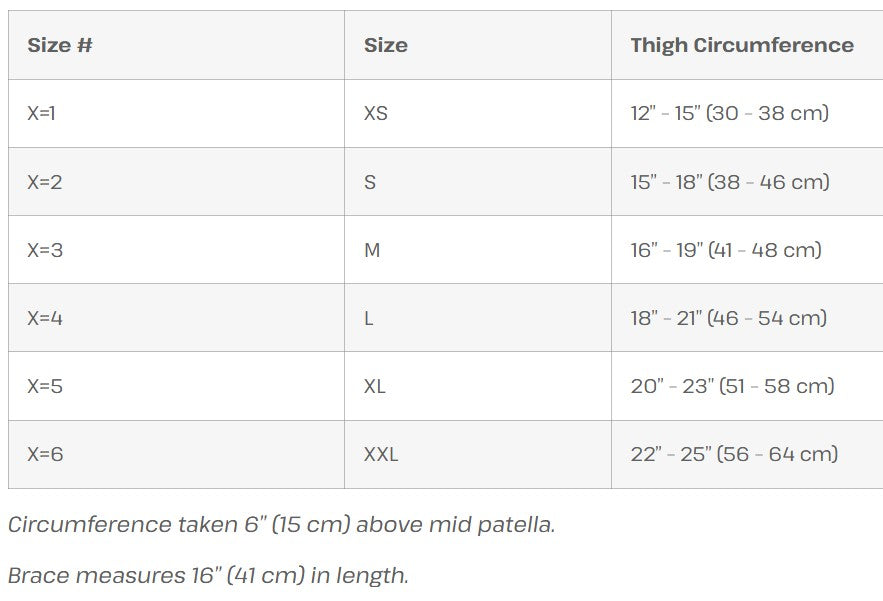Image resolution: width=883 pixels, height=601 pixels.
Task: Click the "Thigh Circumference" column header
Action: [741, 45]
